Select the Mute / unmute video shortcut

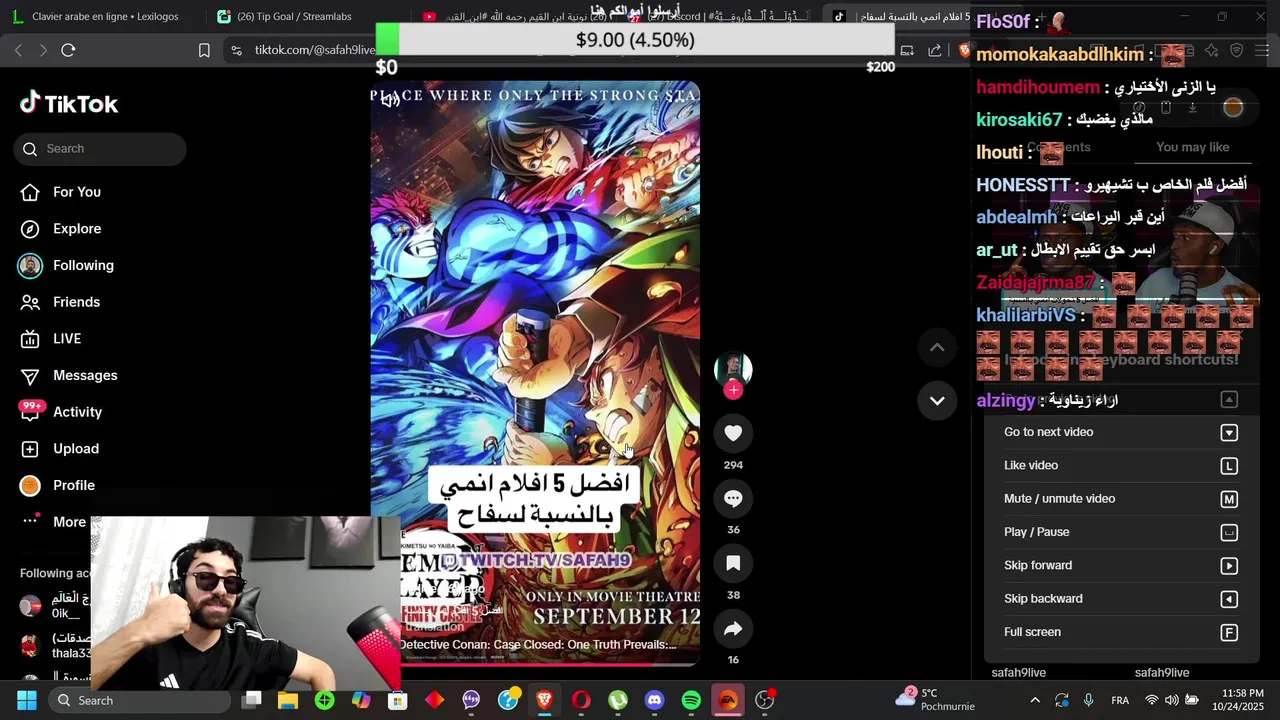tap(1121, 499)
